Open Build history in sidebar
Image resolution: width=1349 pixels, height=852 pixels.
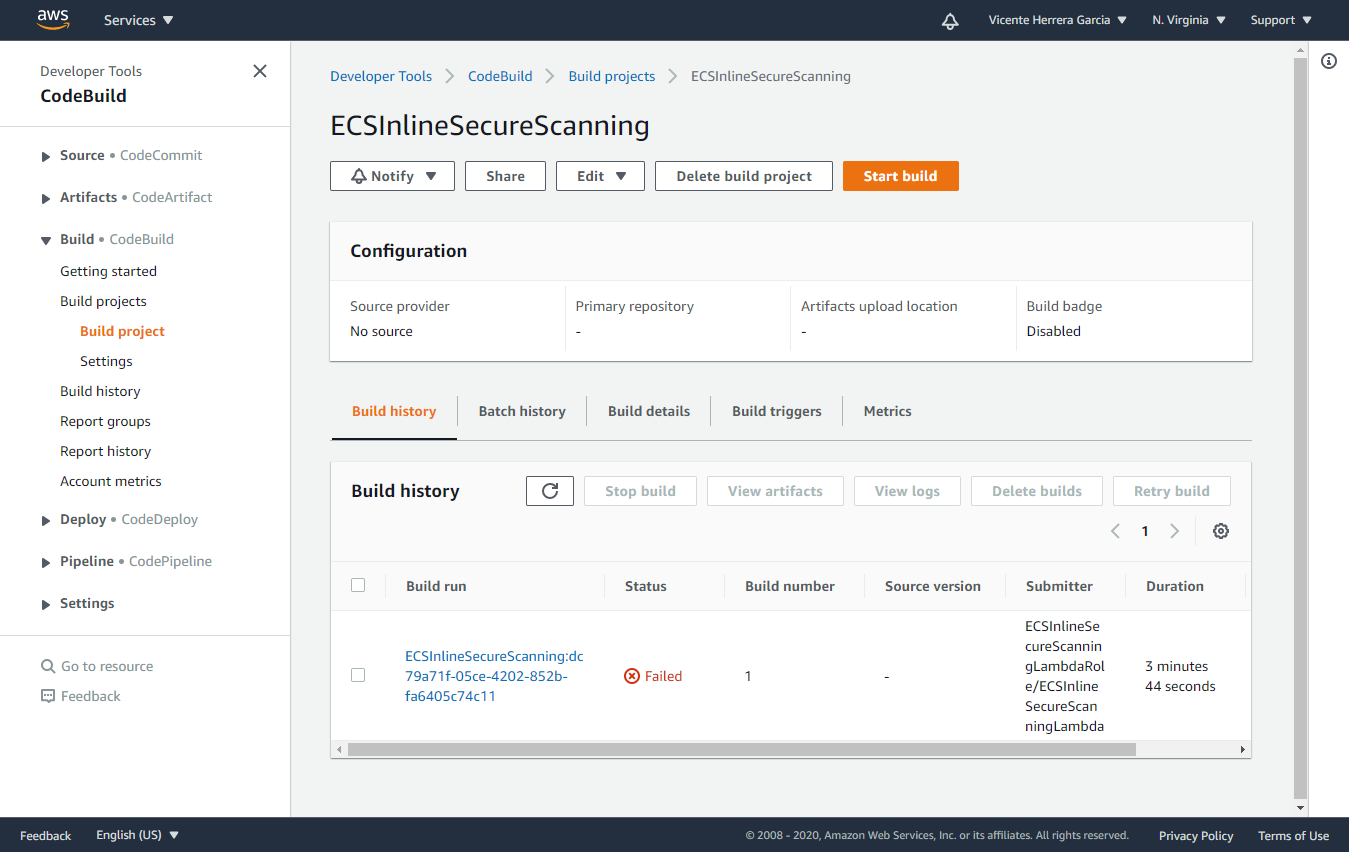click(100, 391)
